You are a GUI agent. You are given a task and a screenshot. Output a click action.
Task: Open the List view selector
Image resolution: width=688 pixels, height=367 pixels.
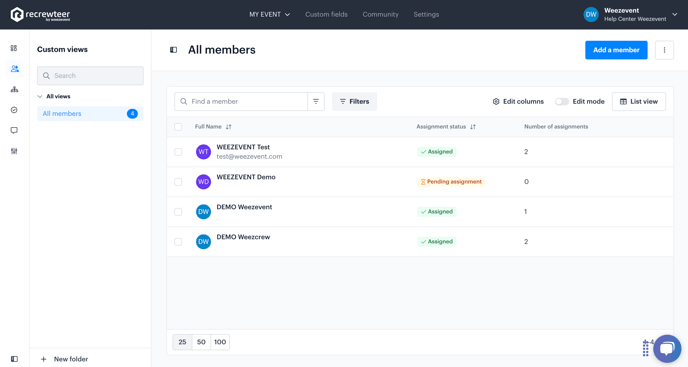click(x=639, y=101)
